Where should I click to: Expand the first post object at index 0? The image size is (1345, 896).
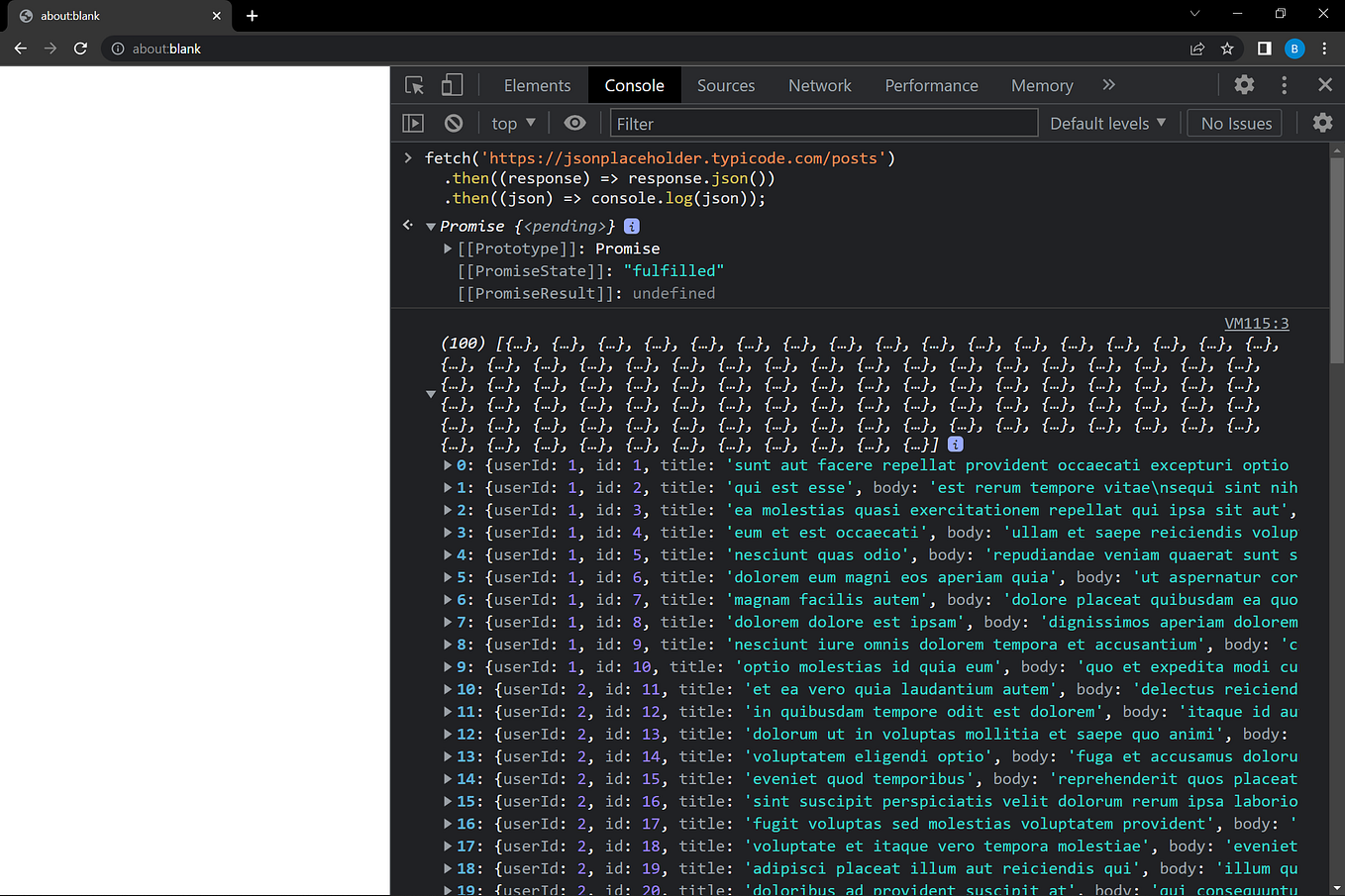pyautogui.click(x=448, y=465)
